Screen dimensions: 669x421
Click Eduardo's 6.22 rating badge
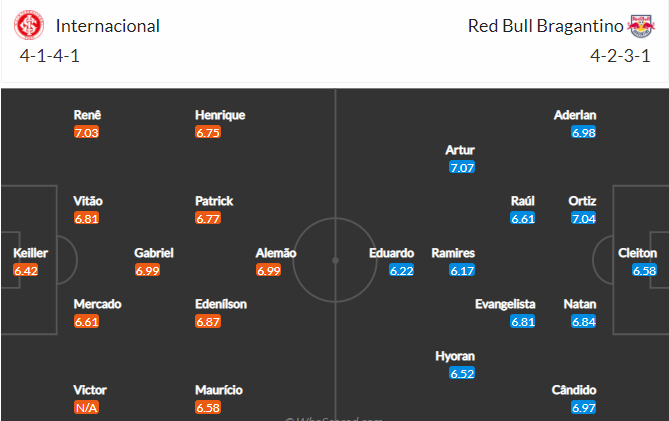click(401, 270)
